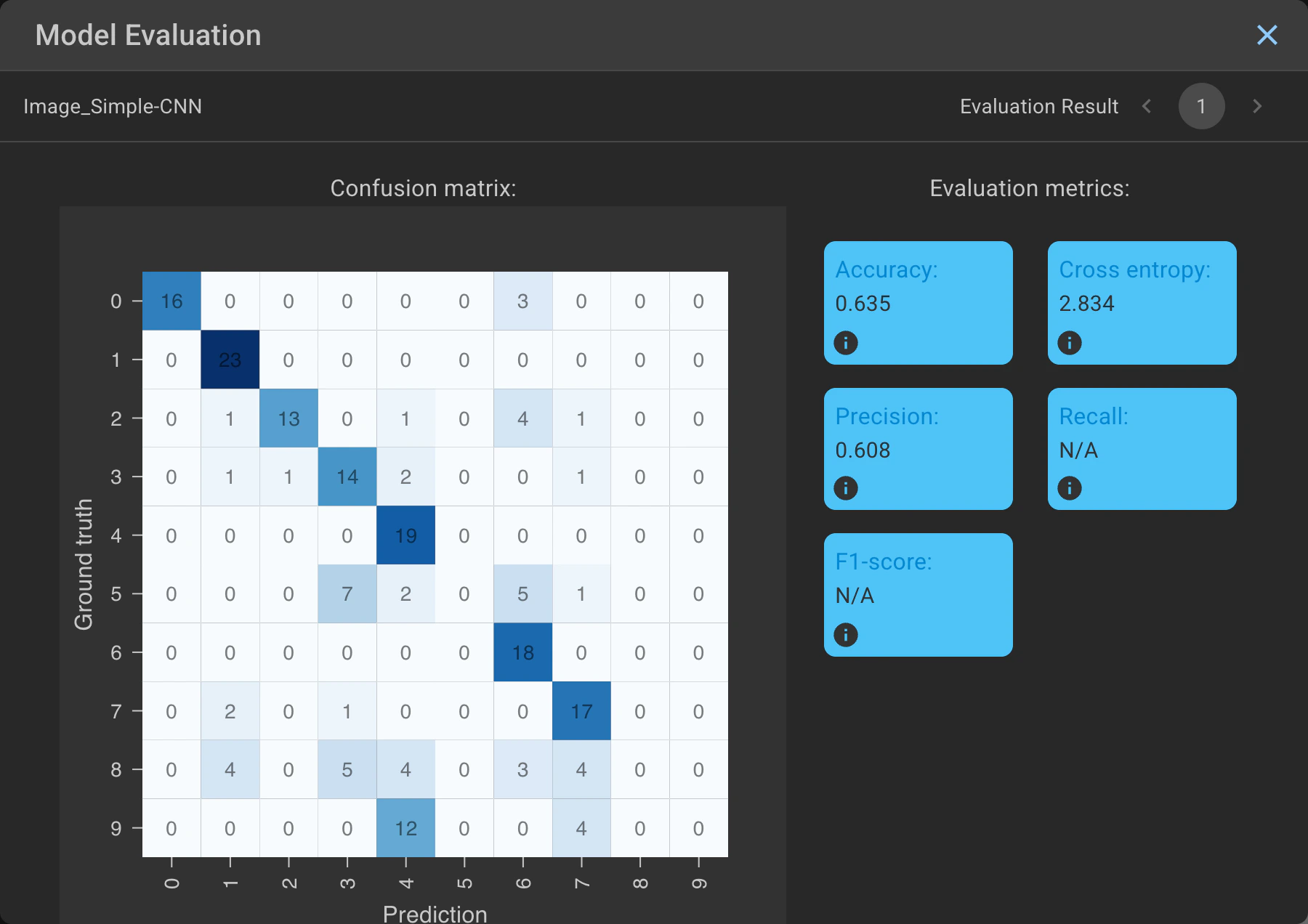
Task: Go to previous evaluation result
Action: [1147, 106]
